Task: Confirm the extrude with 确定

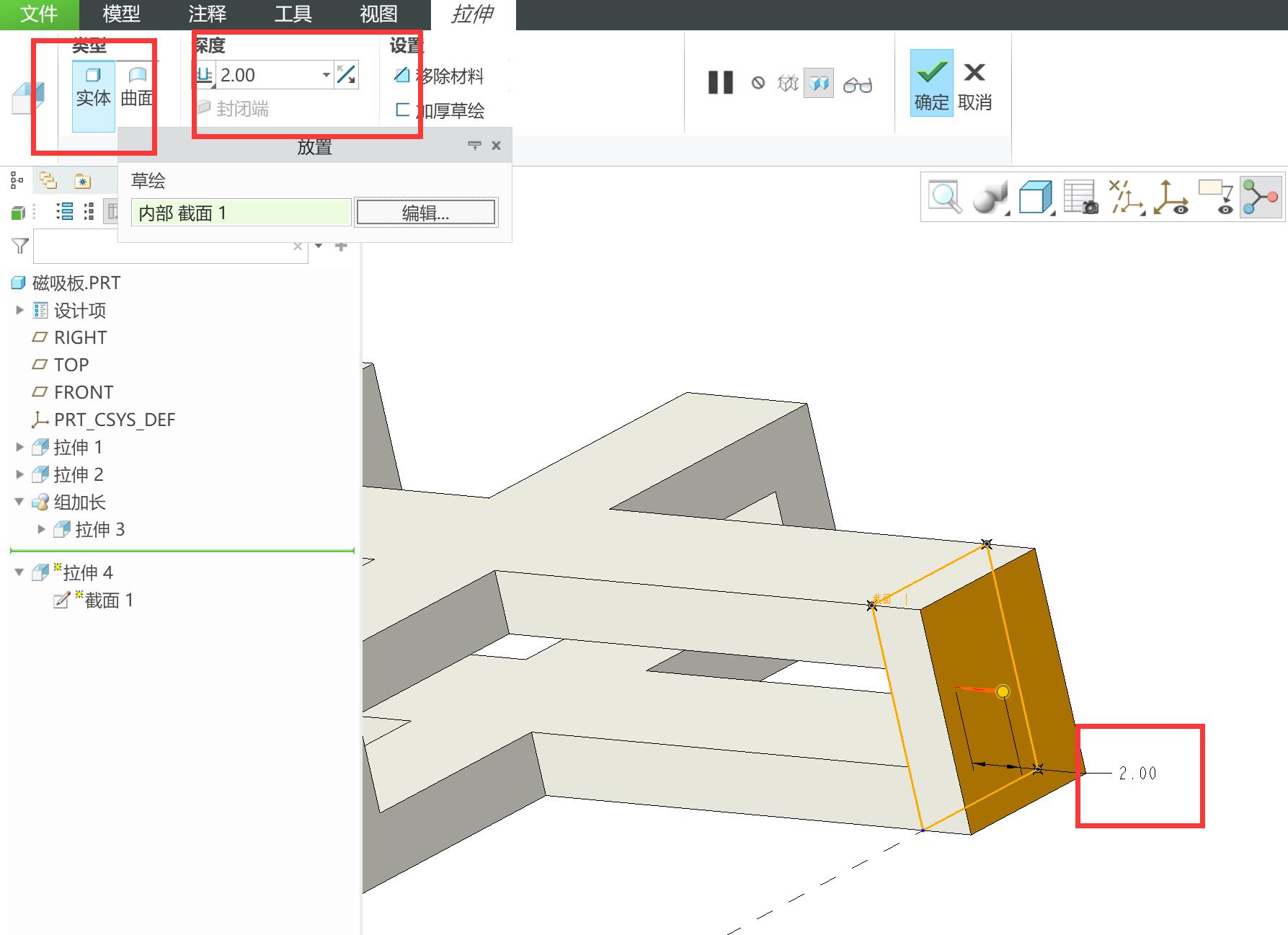Action: click(x=931, y=82)
